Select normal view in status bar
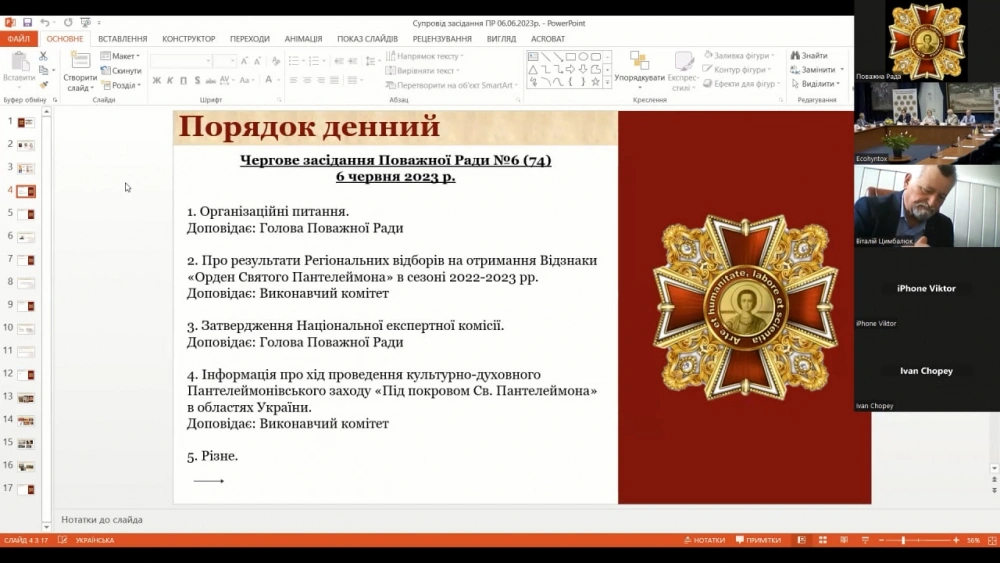 802,540
